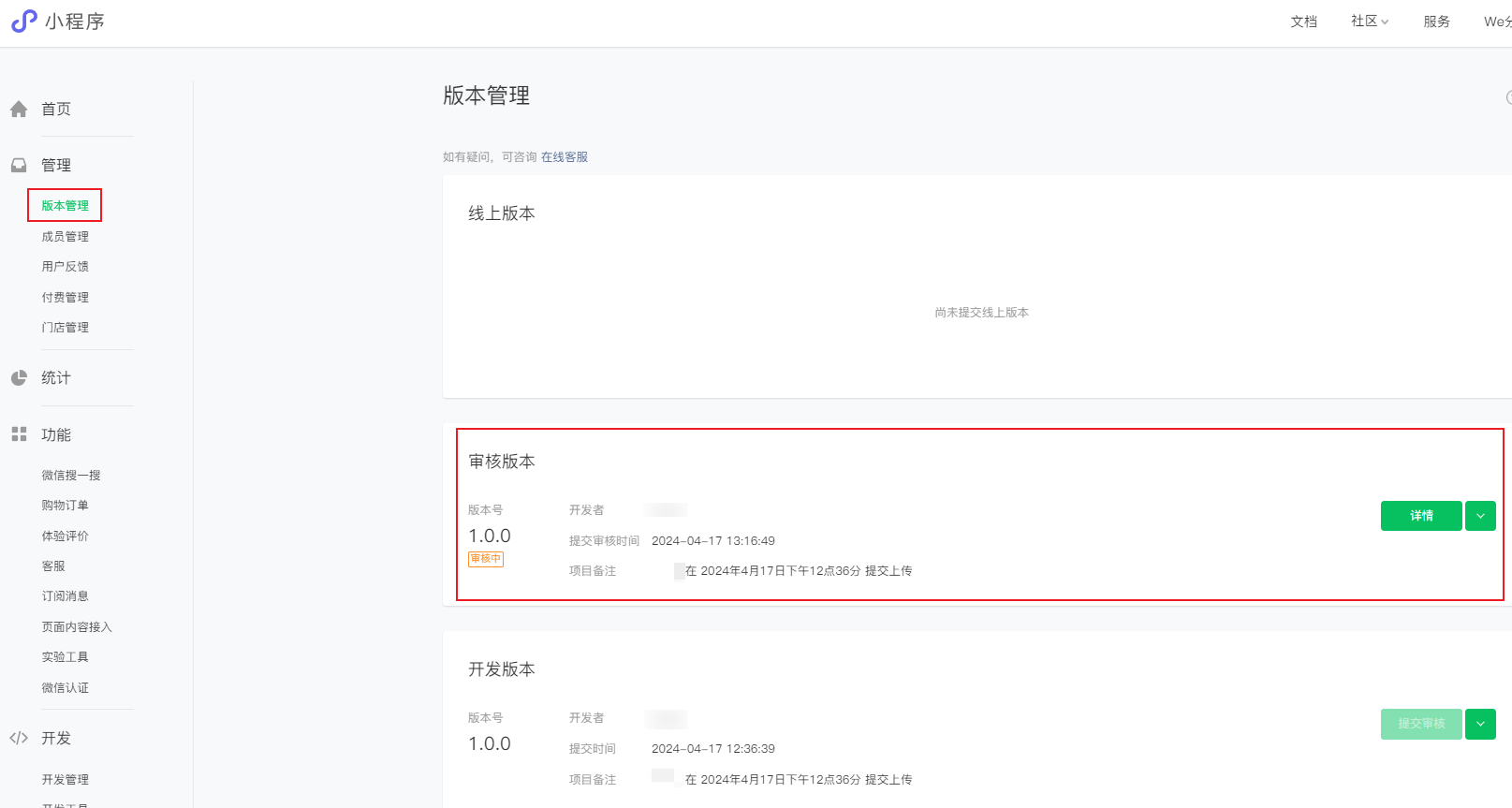Click version number 1.0.0 in 审核版本
Screen dimensions: 1512x808
click(490, 536)
